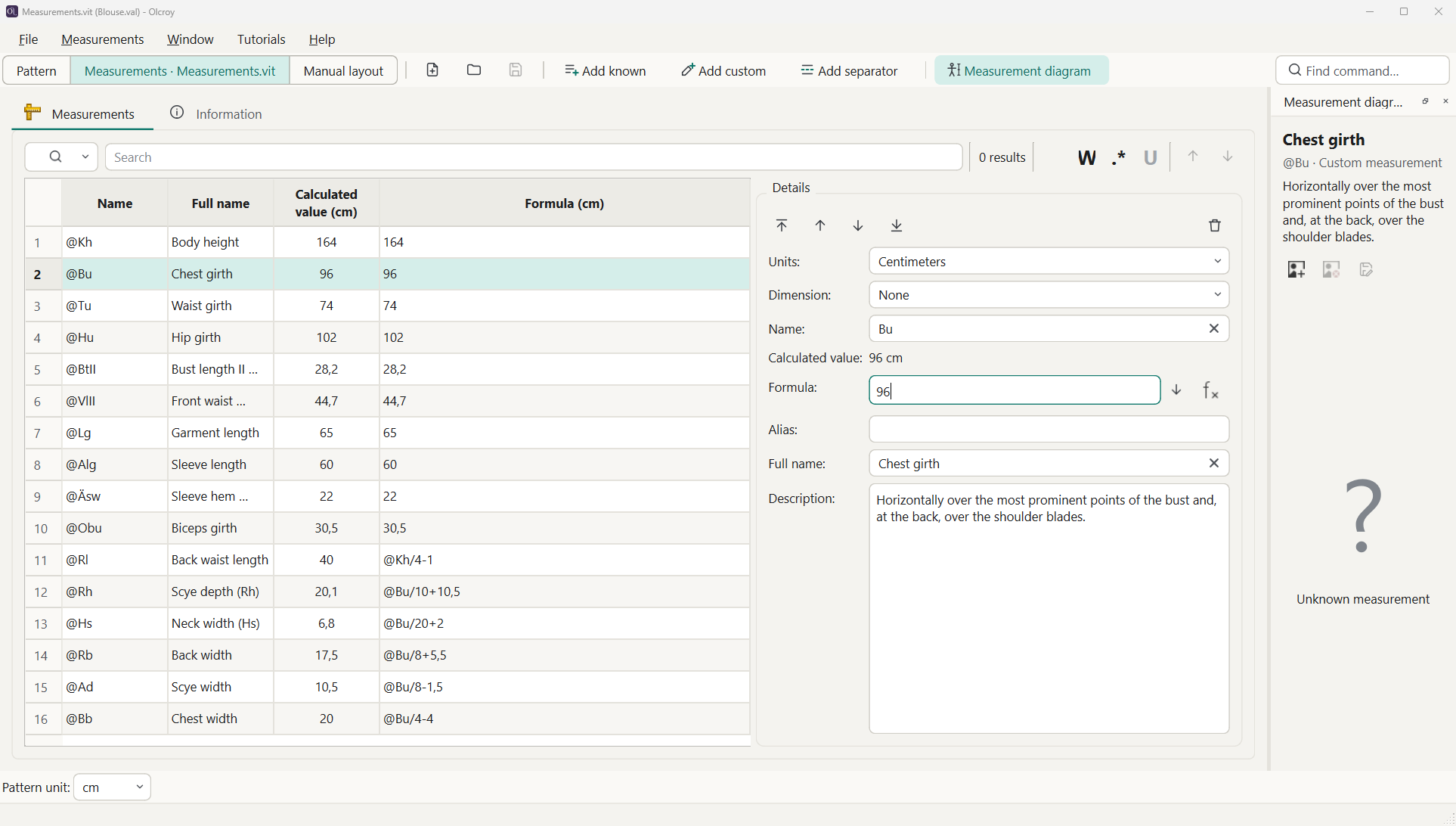
Task: Move measurement to top arrow
Action: click(782, 225)
